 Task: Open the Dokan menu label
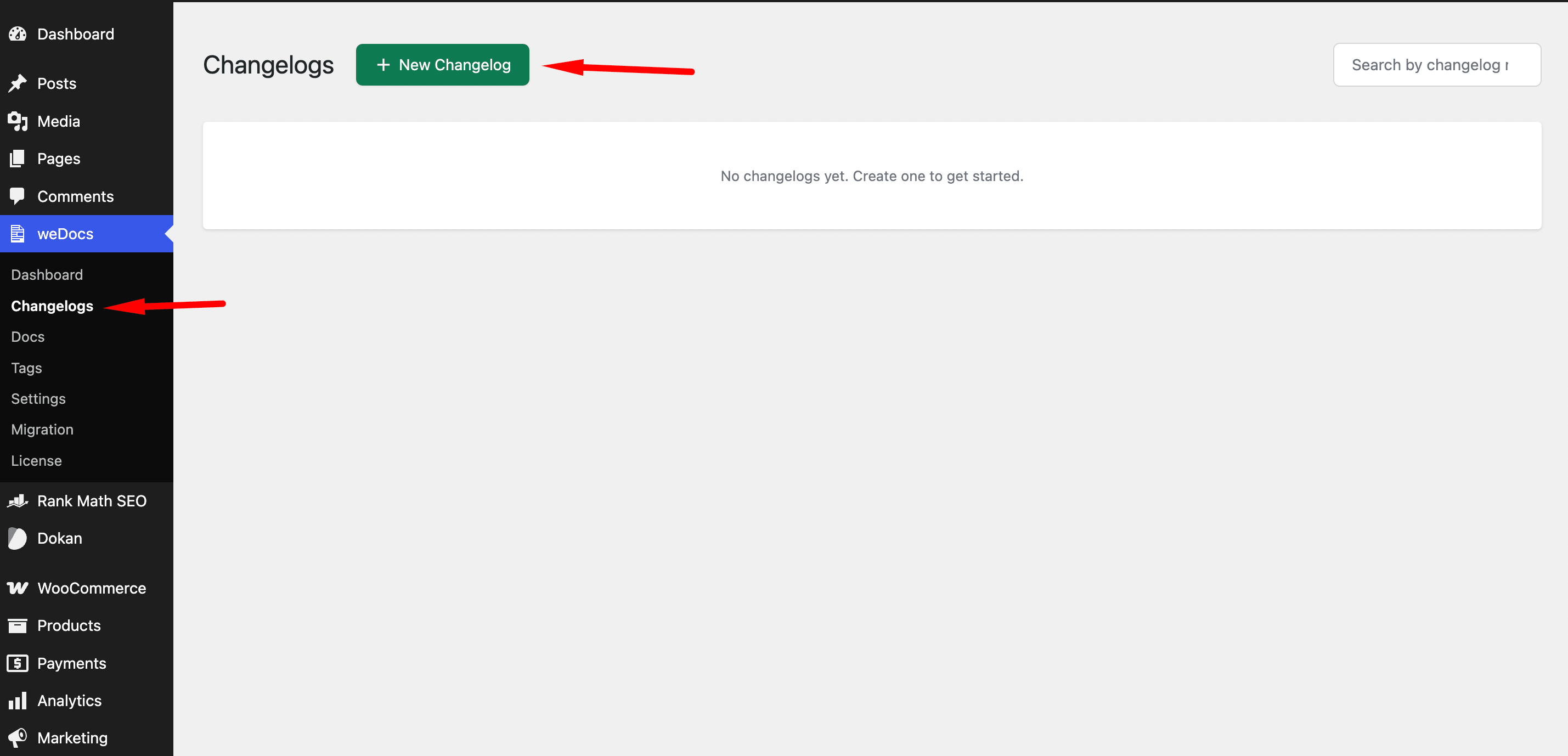(60, 539)
